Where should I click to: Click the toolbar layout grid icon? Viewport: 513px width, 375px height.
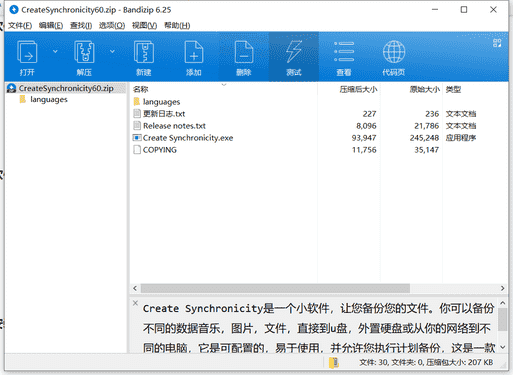click(497, 43)
